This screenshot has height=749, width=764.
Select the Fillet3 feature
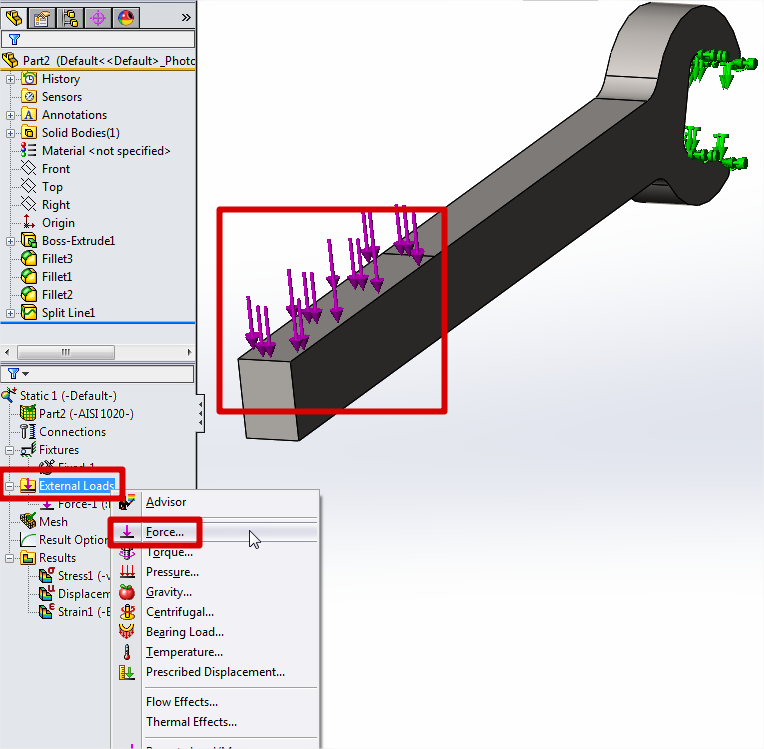(57, 259)
